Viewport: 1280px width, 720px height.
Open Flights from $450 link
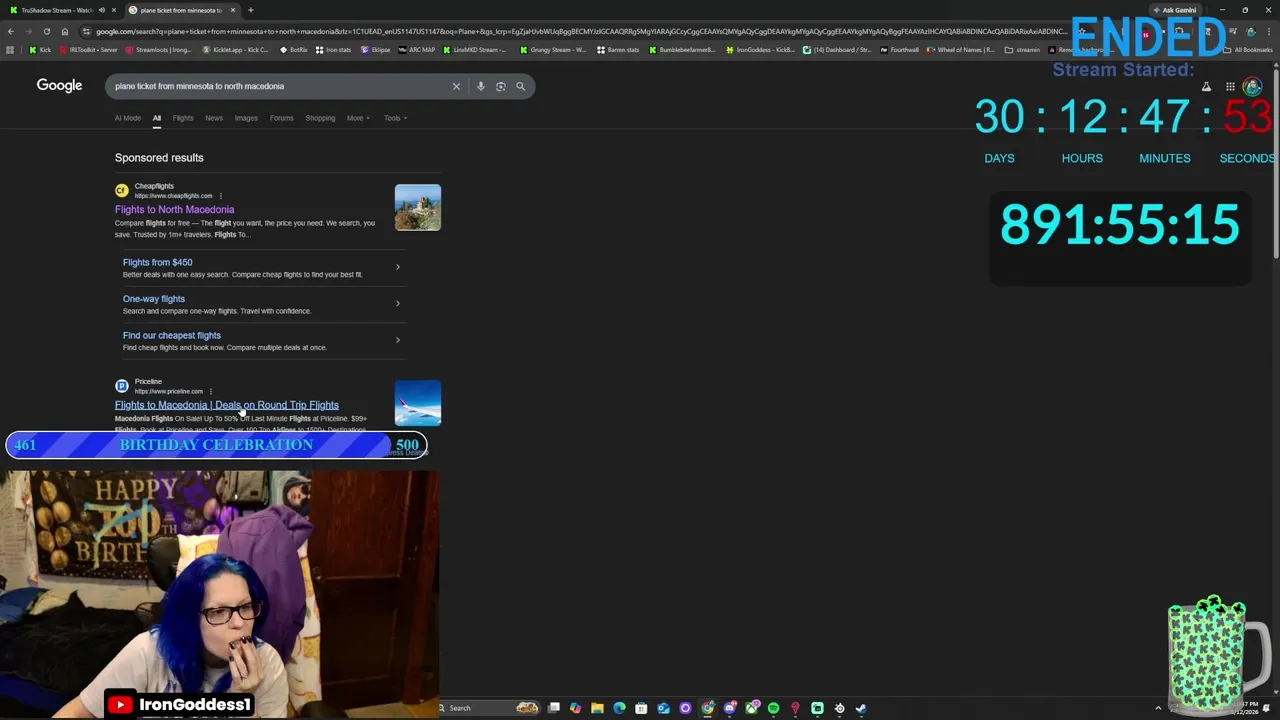click(157, 262)
